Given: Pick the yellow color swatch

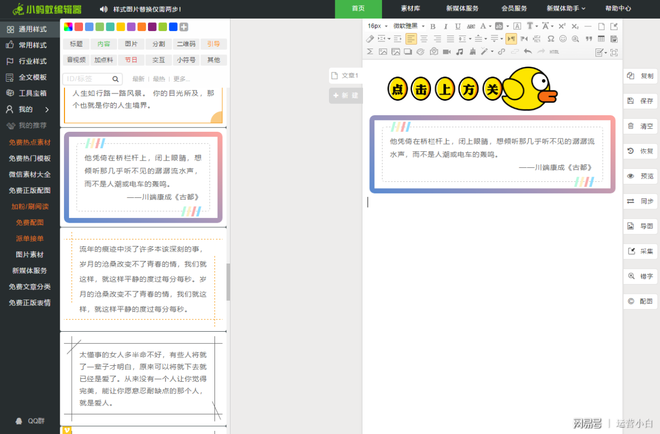Looking at the screenshot, I should (x=121, y=27).
